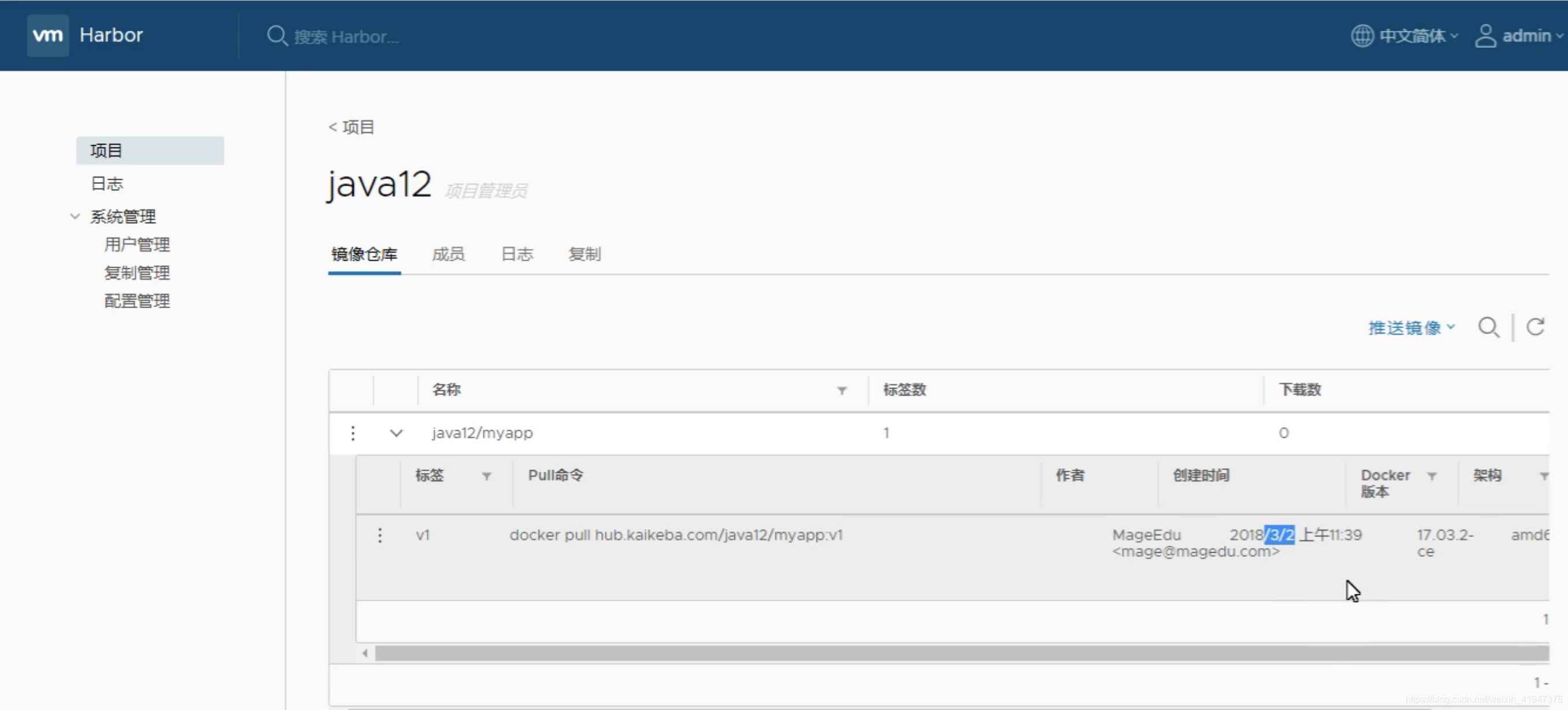Open actions menu for java12/myapp row
The width and height of the screenshot is (1568, 710).
tap(353, 433)
